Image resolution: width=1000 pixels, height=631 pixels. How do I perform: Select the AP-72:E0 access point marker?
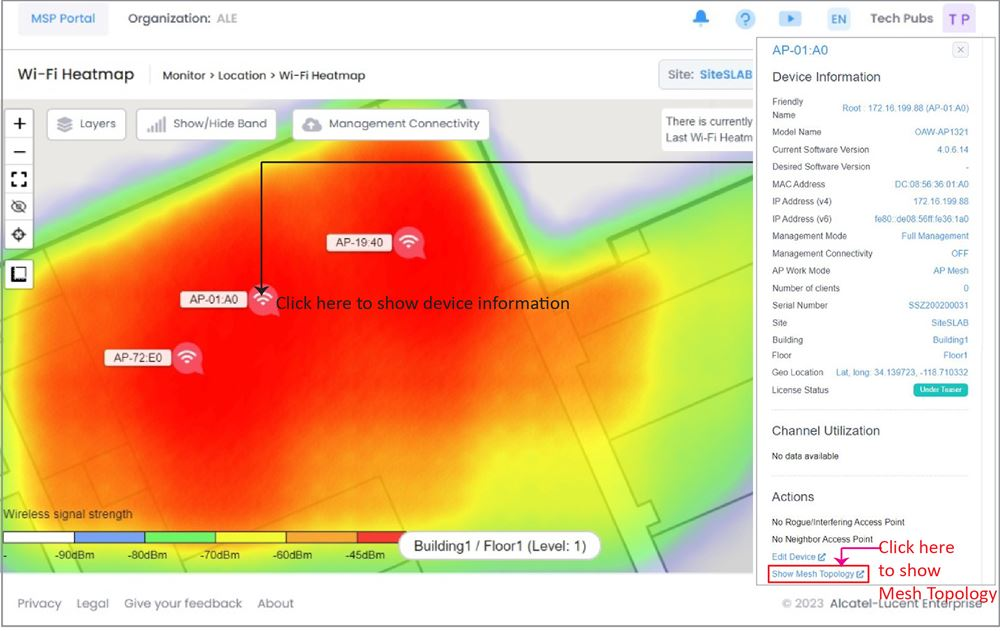(188, 357)
